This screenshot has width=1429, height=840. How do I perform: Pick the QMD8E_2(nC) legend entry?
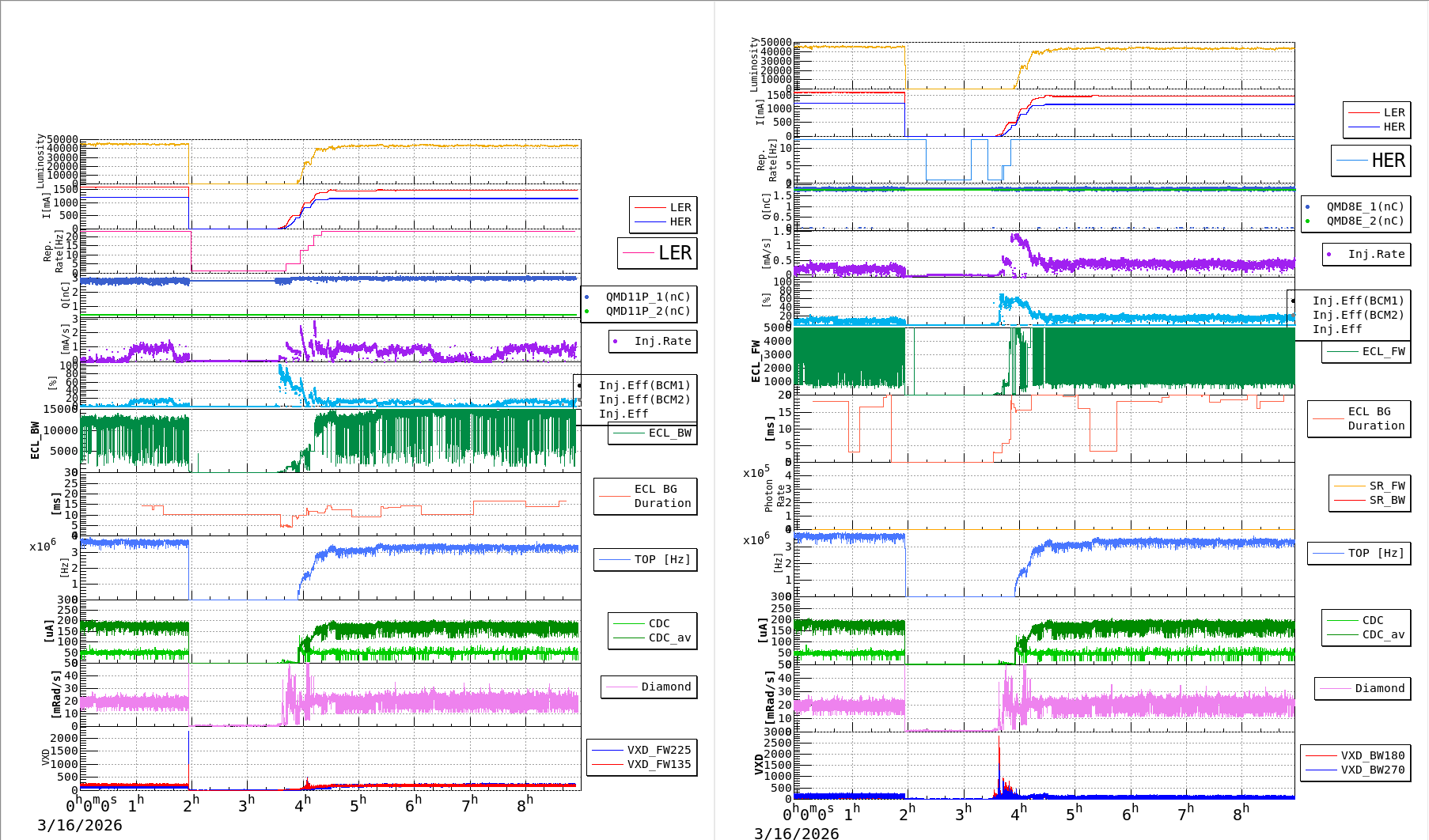pyautogui.click(x=1356, y=221)
